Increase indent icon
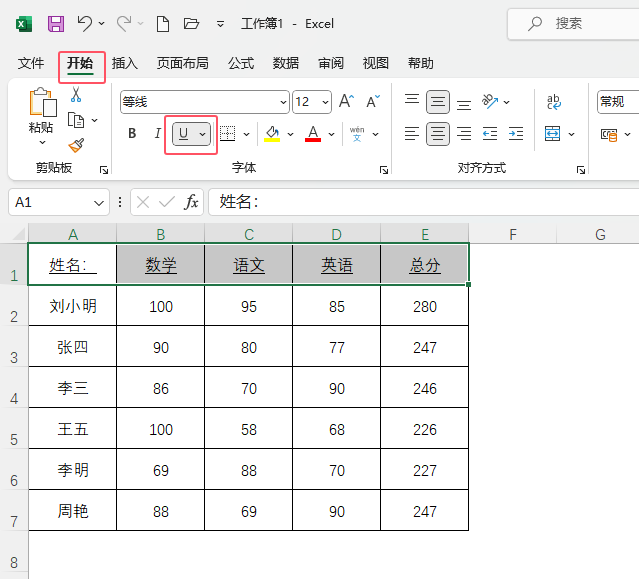This screenshot has width=639, height=579. [516, 134]
